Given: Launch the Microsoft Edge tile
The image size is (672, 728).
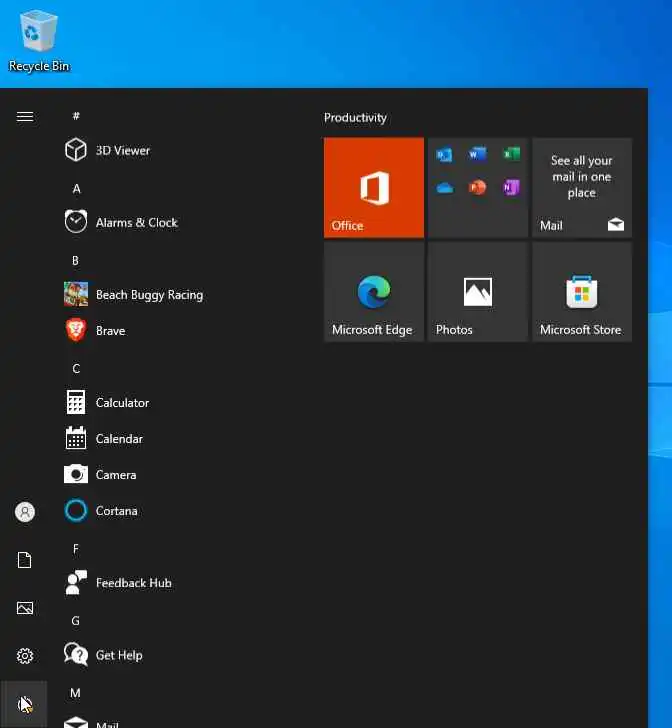Looking at the screenshot, I should [374, 292].
